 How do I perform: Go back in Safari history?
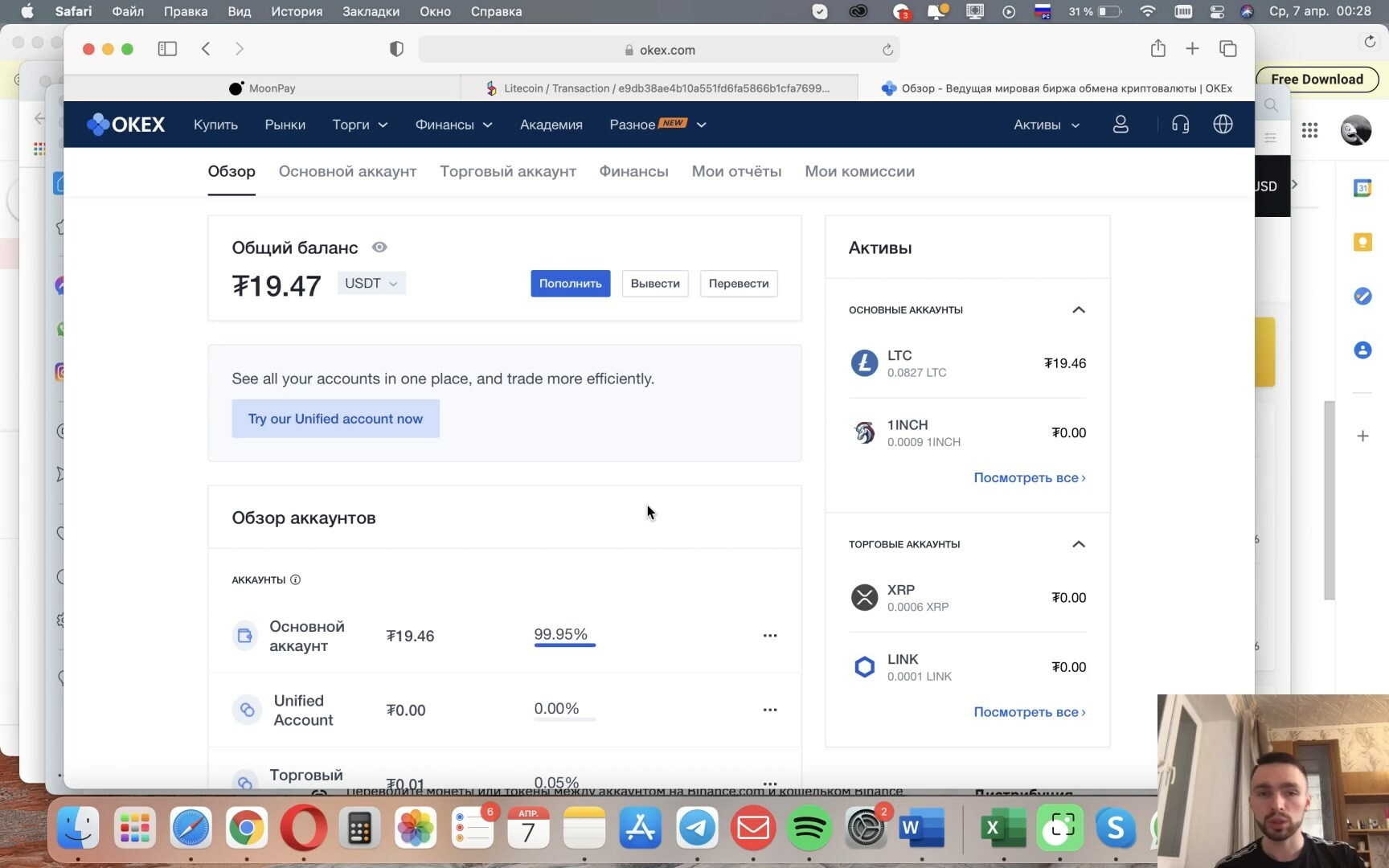(206, 49)
